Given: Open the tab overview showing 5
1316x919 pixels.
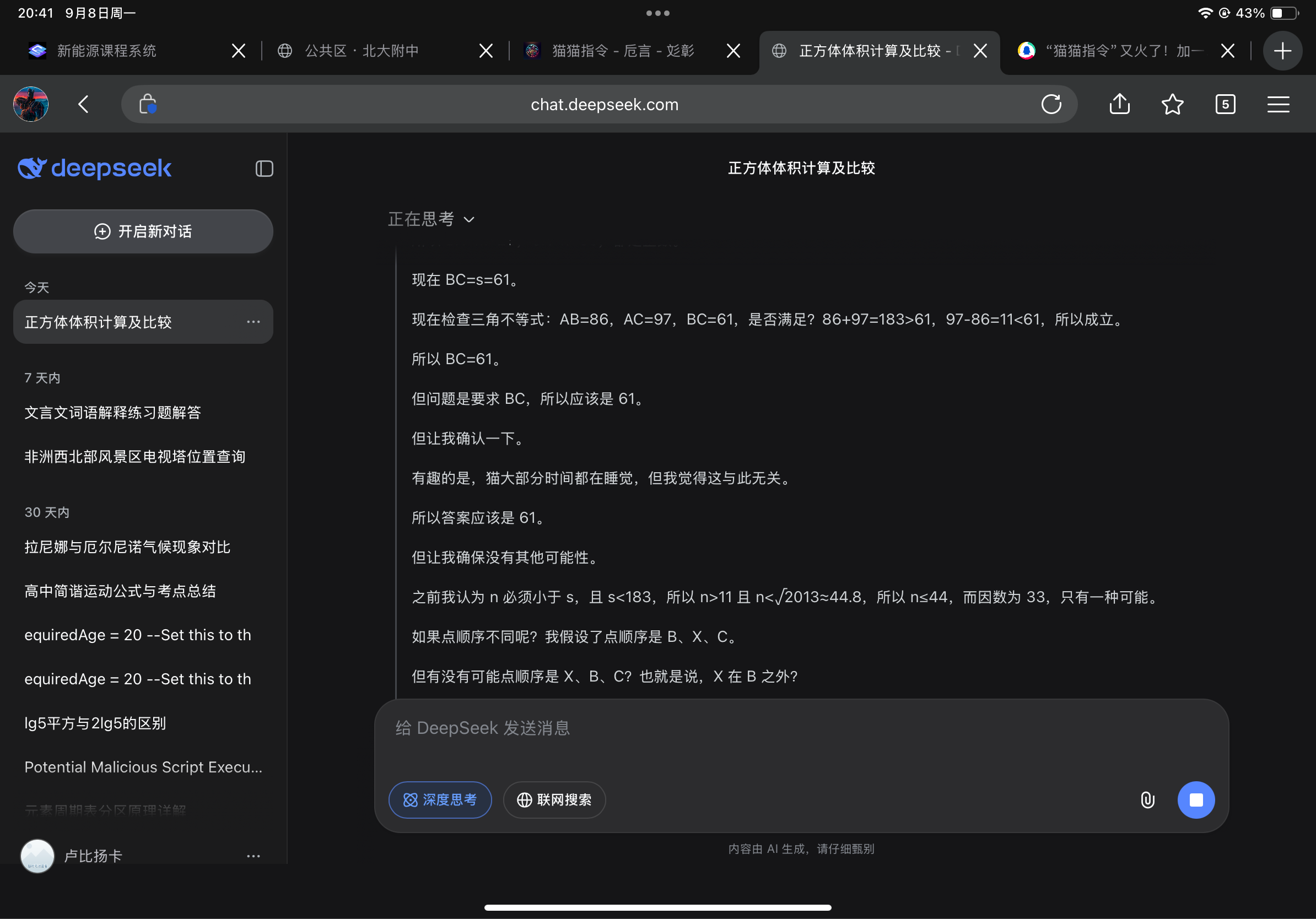Looking at the screenshot, I should 1225,104.
